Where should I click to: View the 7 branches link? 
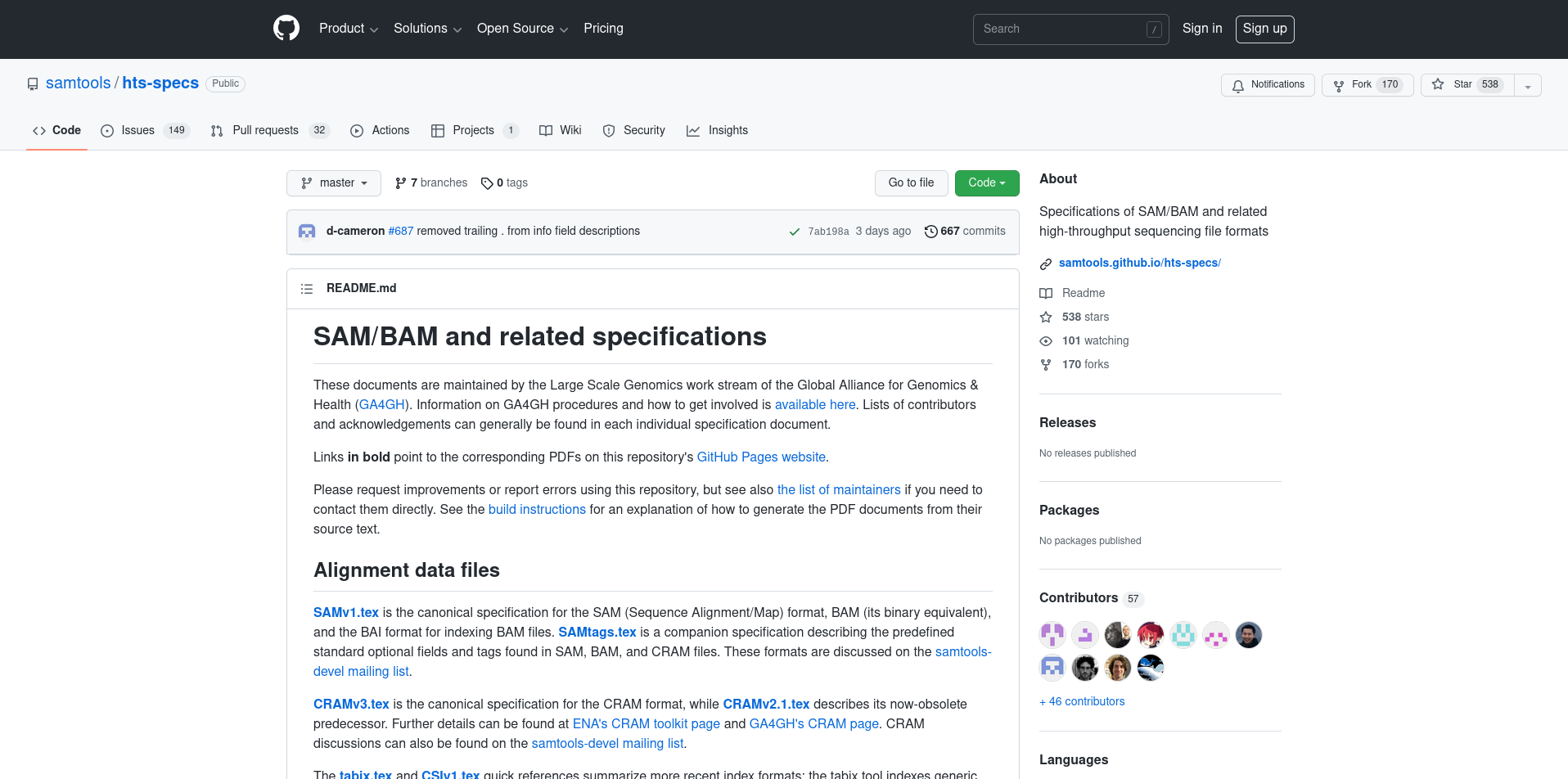pyautogui.click(x=431, y=183)
